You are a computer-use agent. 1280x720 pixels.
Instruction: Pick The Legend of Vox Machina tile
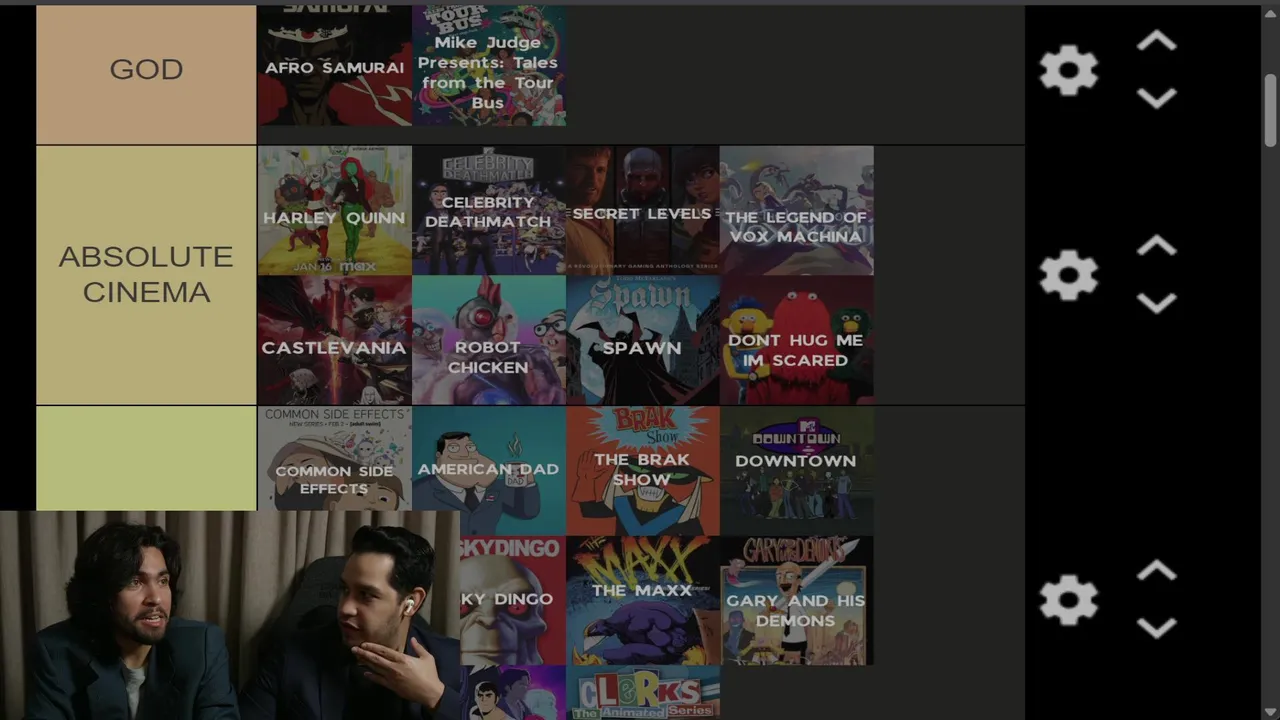797,210
